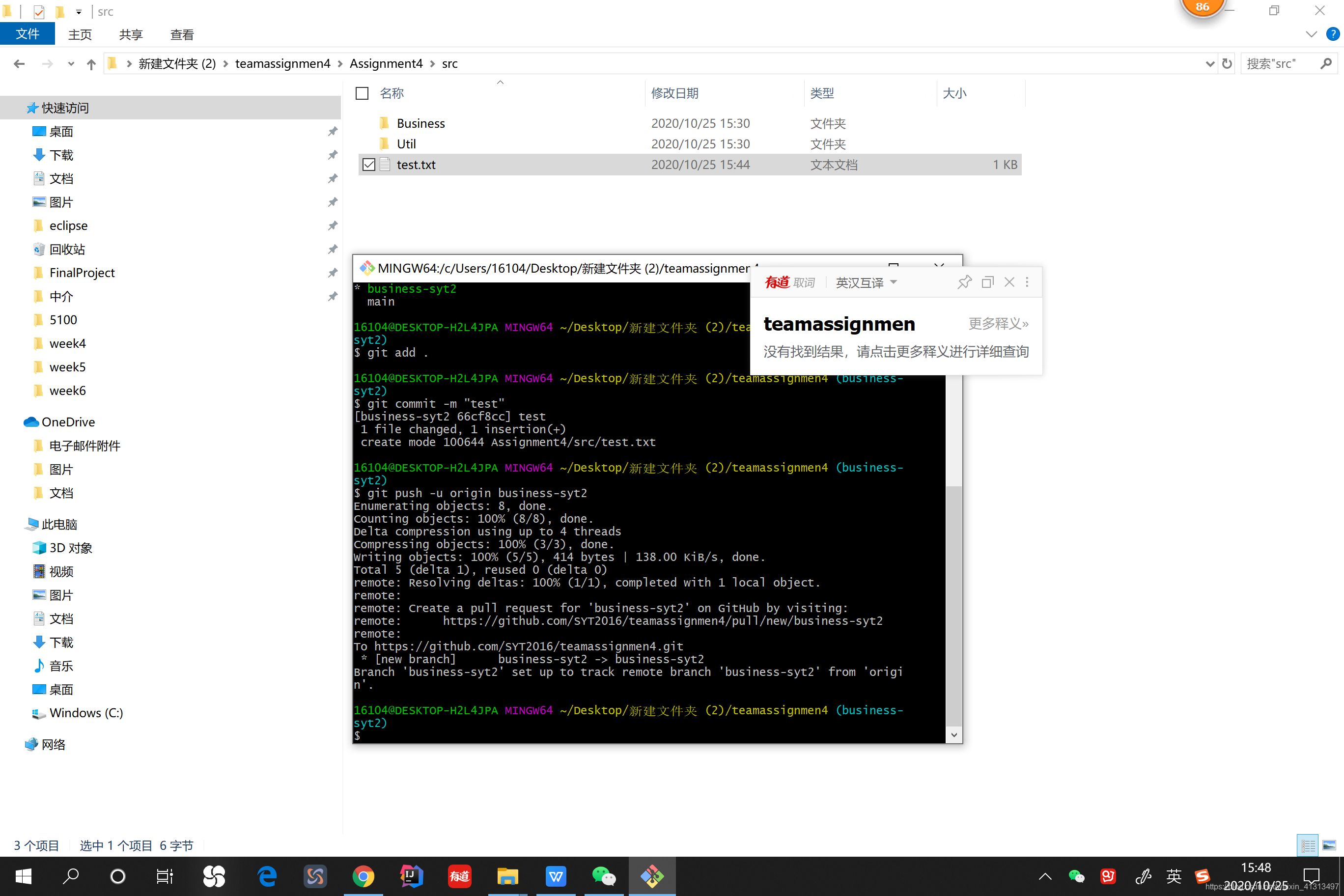Open the notification center icon
The width and height of the screenshot is (1344, 896).
pyautogui.click(x=1311, y=875)
